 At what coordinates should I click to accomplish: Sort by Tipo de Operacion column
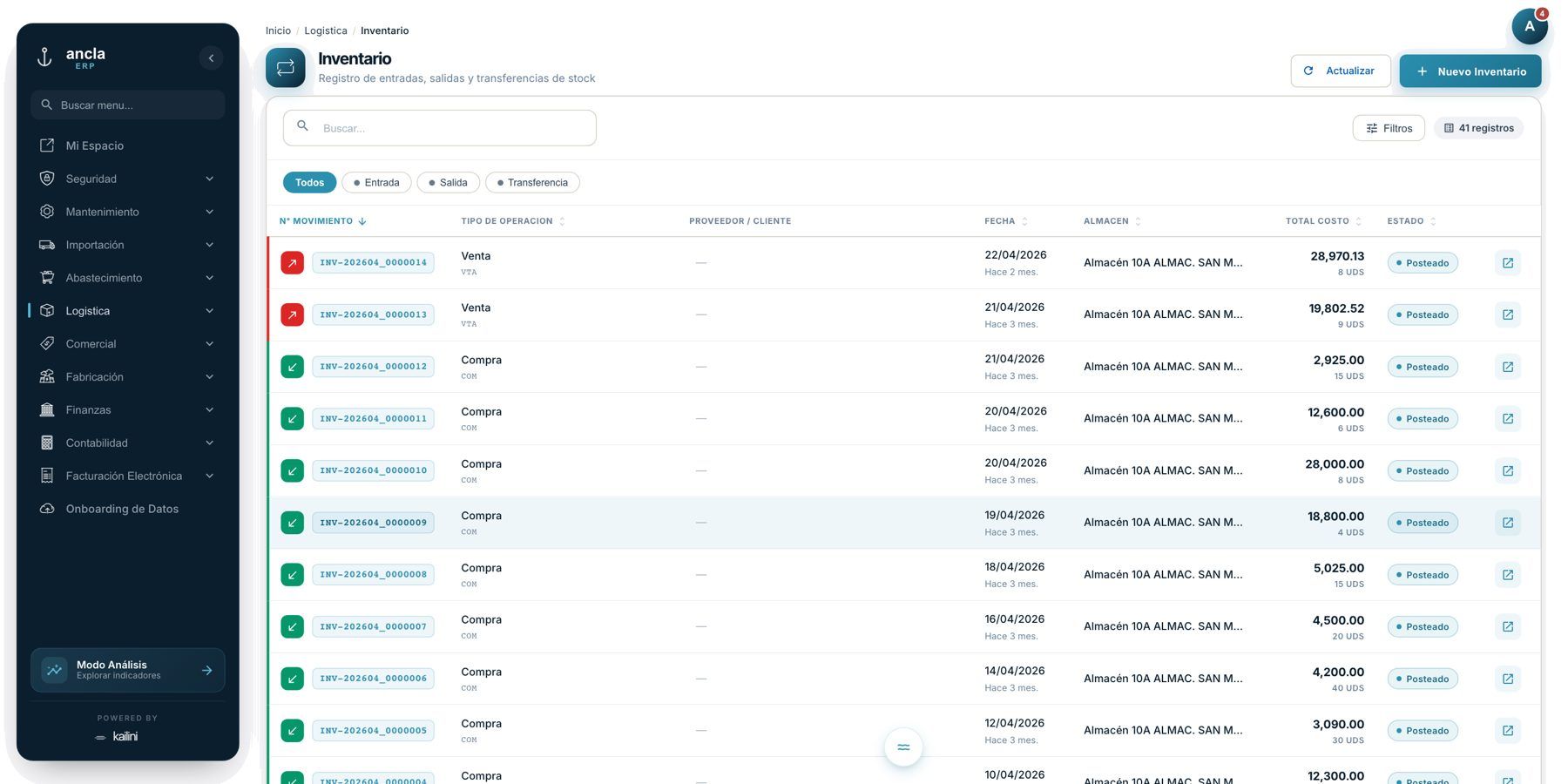pos(513,221)
